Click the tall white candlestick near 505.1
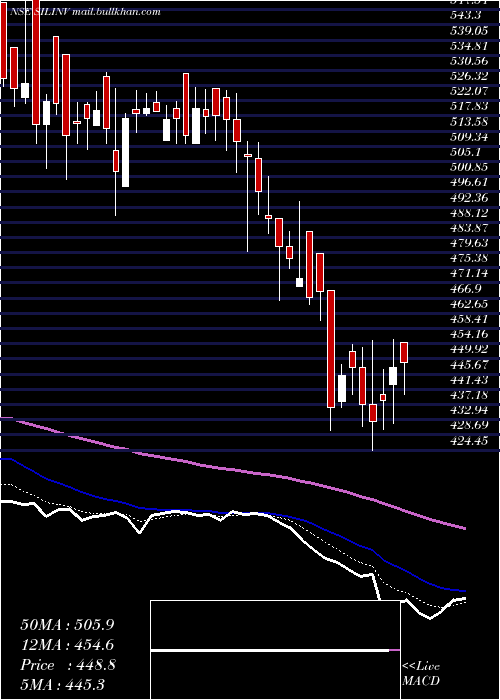This screenshot has height=700, width=500. [125, 152]
